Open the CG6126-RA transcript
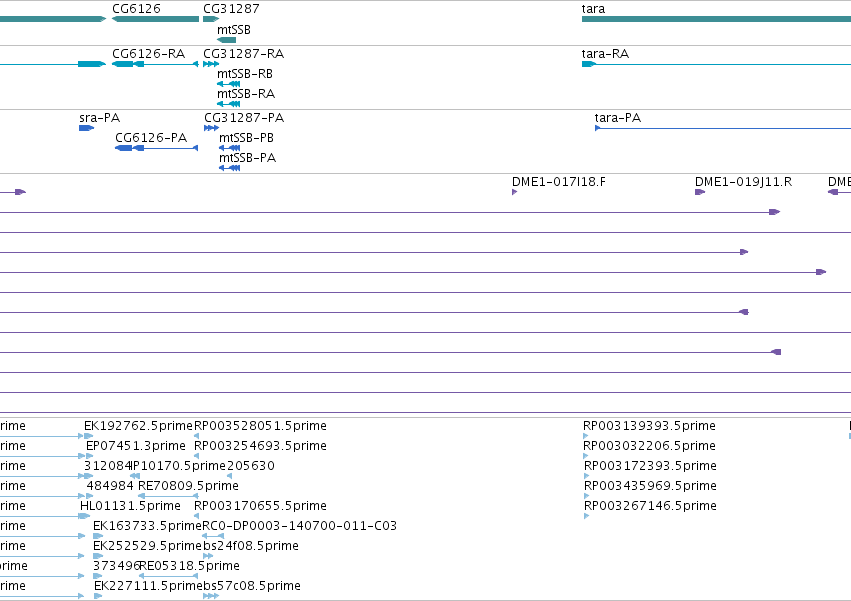This screenshot has height=601, width=851. [149, 54]
